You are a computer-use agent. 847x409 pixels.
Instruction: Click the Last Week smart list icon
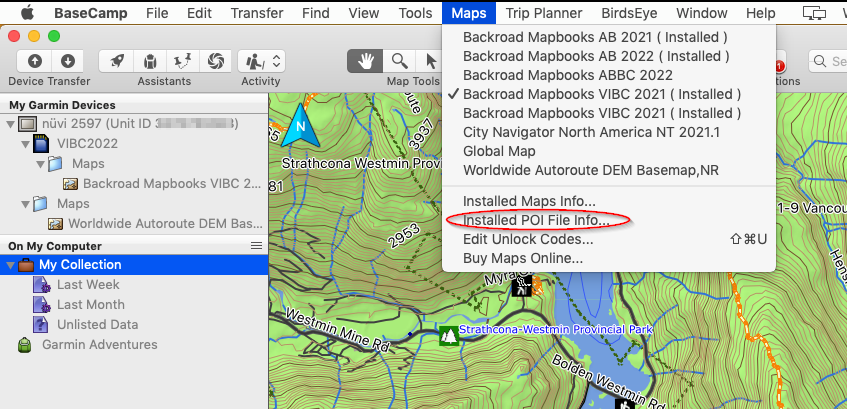[42, 285]
